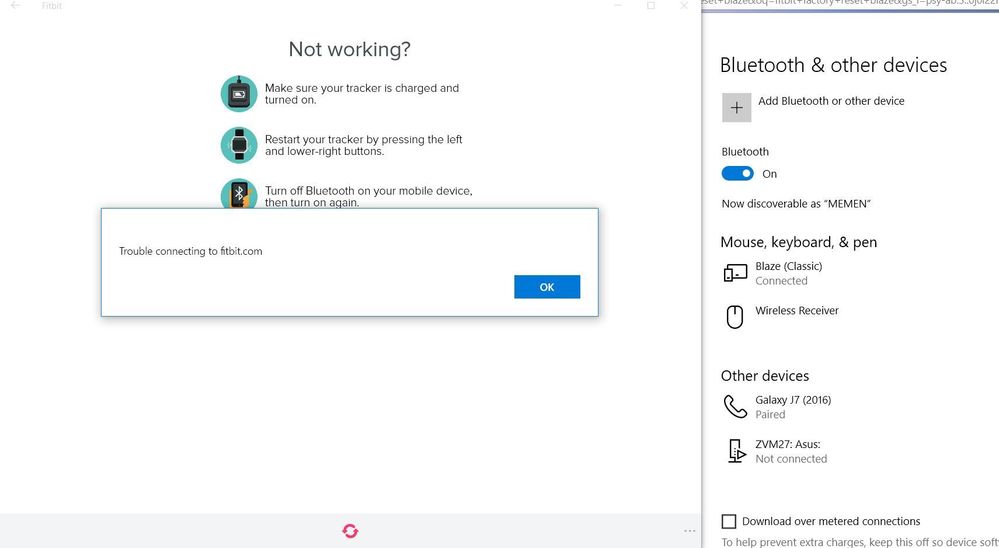This screenshot has height=548, width=999.
Task: Check Download over metered connections box
Action: pos(729,521)
